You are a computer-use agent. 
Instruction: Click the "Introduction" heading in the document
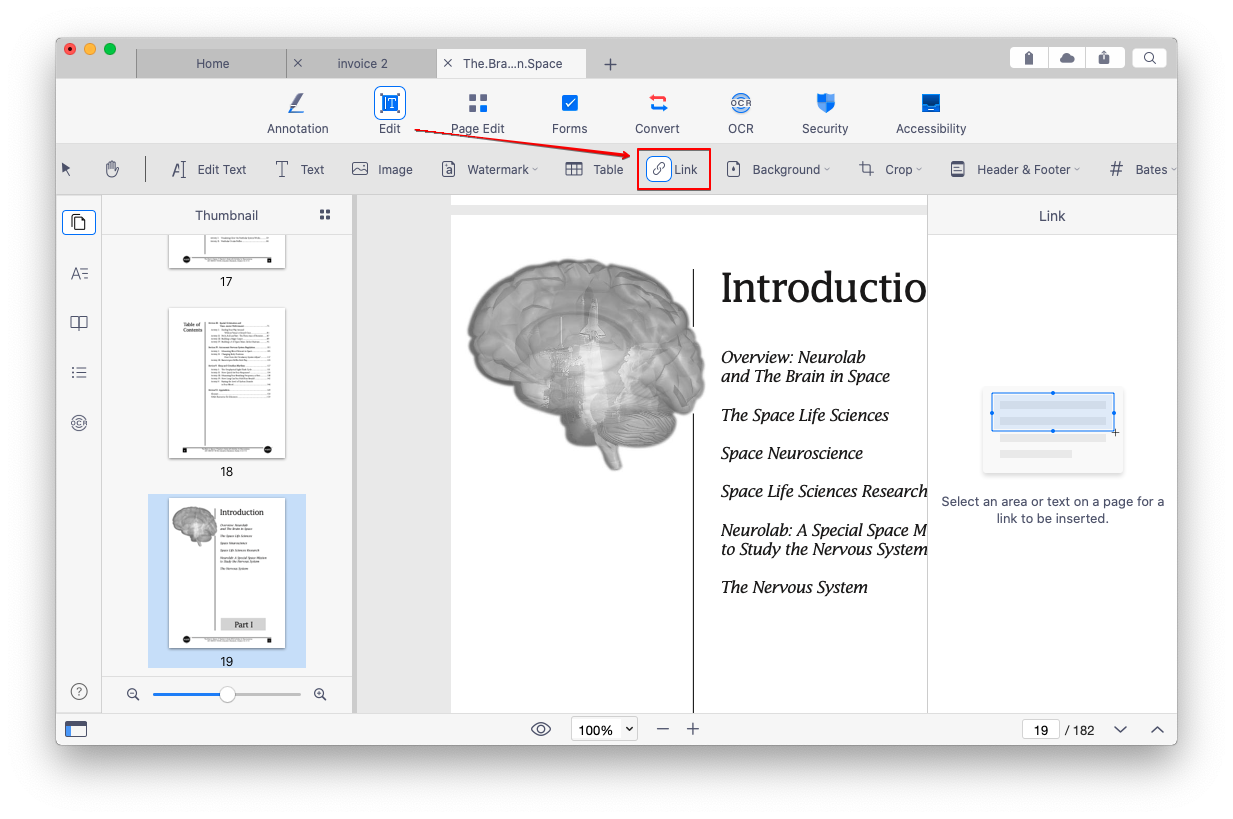click(x=823, y=288)
